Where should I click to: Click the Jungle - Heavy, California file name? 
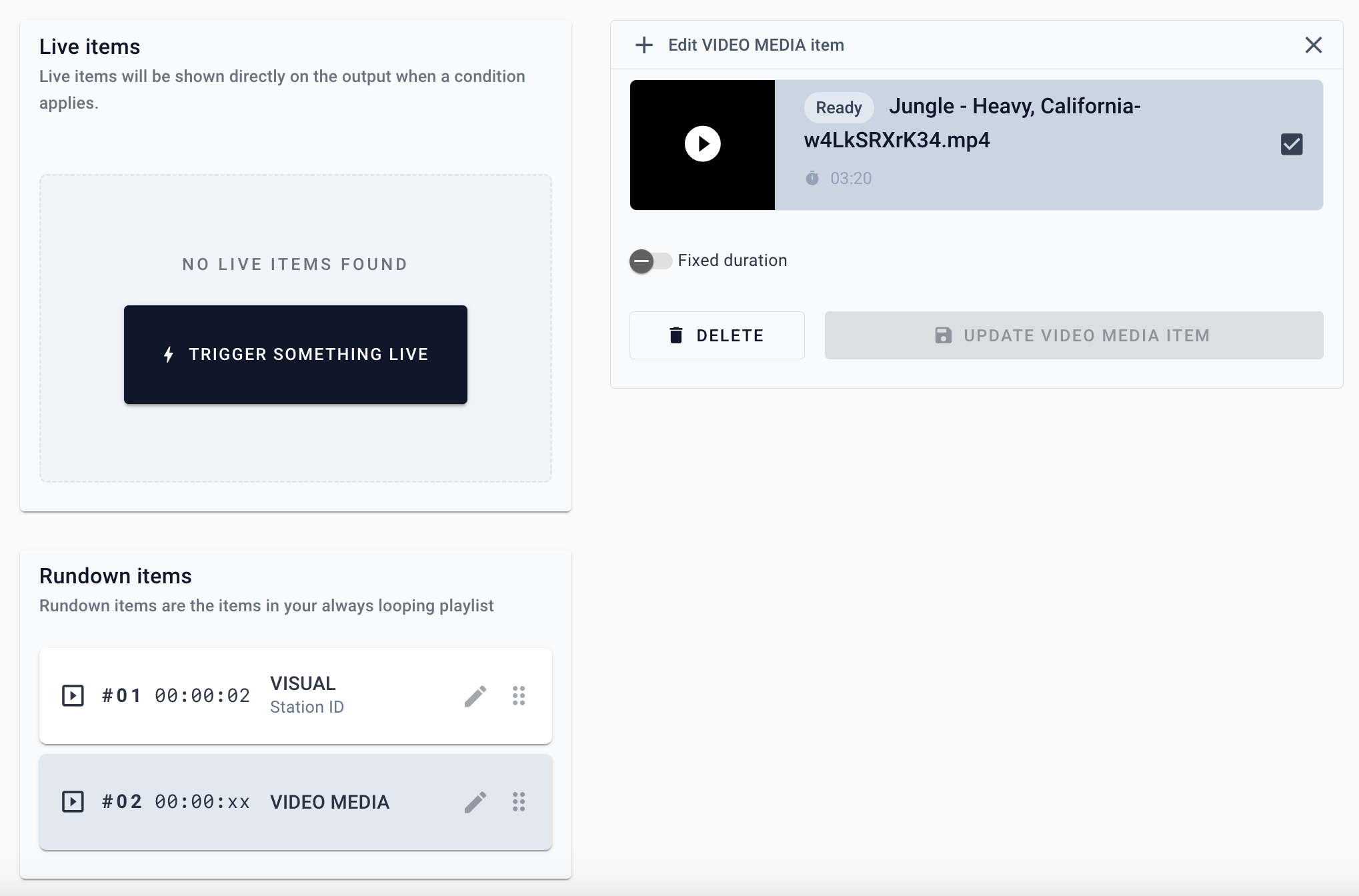pyautogui.click(x=972, y=123)
